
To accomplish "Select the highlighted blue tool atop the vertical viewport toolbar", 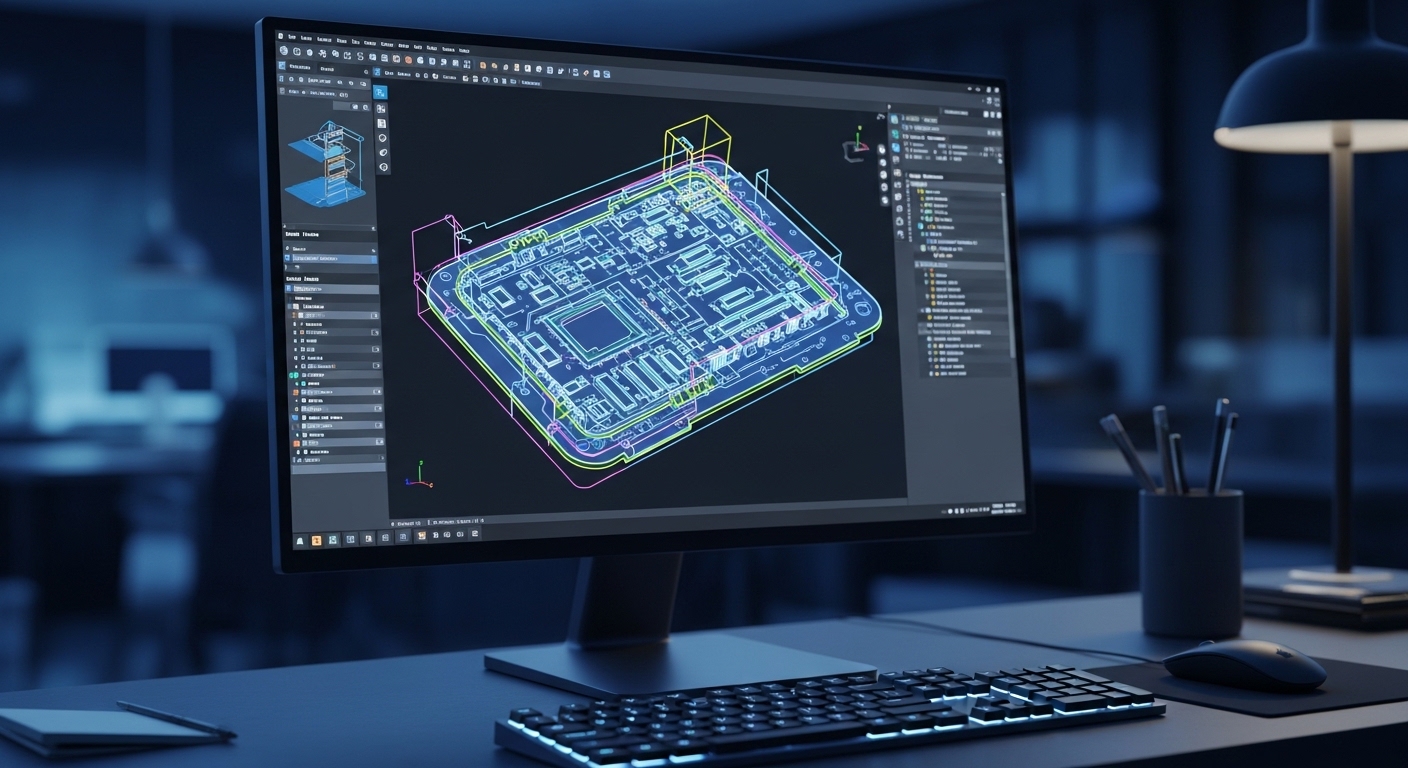I will tap(381, 92).
